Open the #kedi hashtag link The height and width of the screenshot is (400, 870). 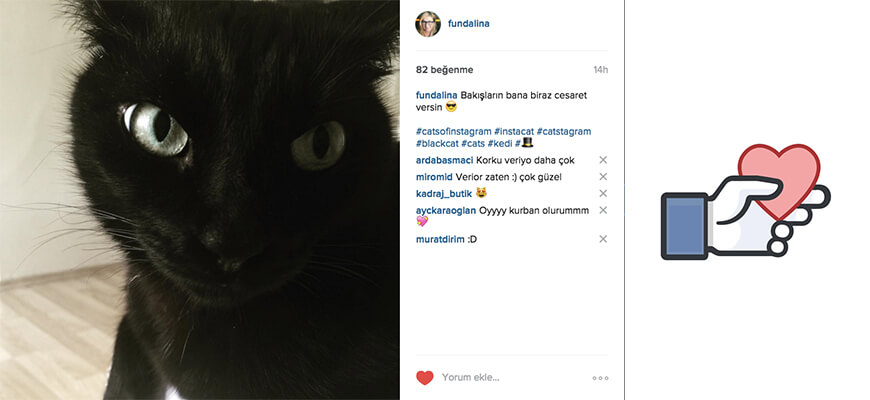(x=500, y=143)
